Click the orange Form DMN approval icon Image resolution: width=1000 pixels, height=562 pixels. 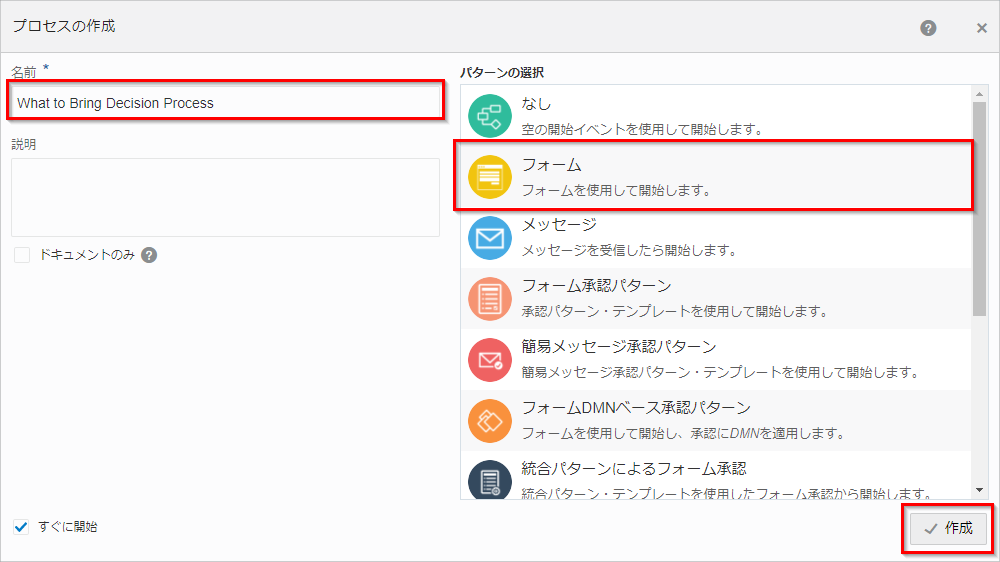click(489, 421)
